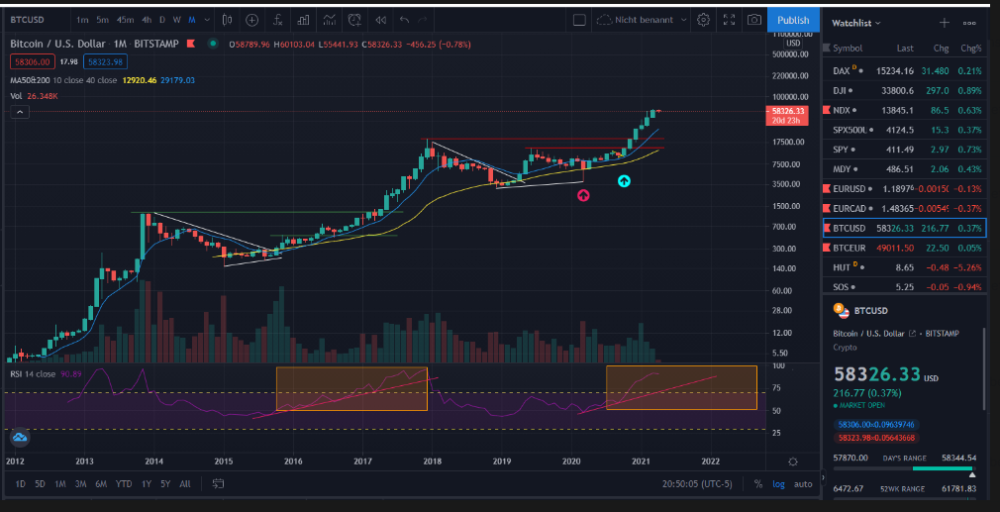This screenshot has height=512, width=1000.
Task: Expand the timeframe interval dropdown arrow
Action: click(208, 20)
